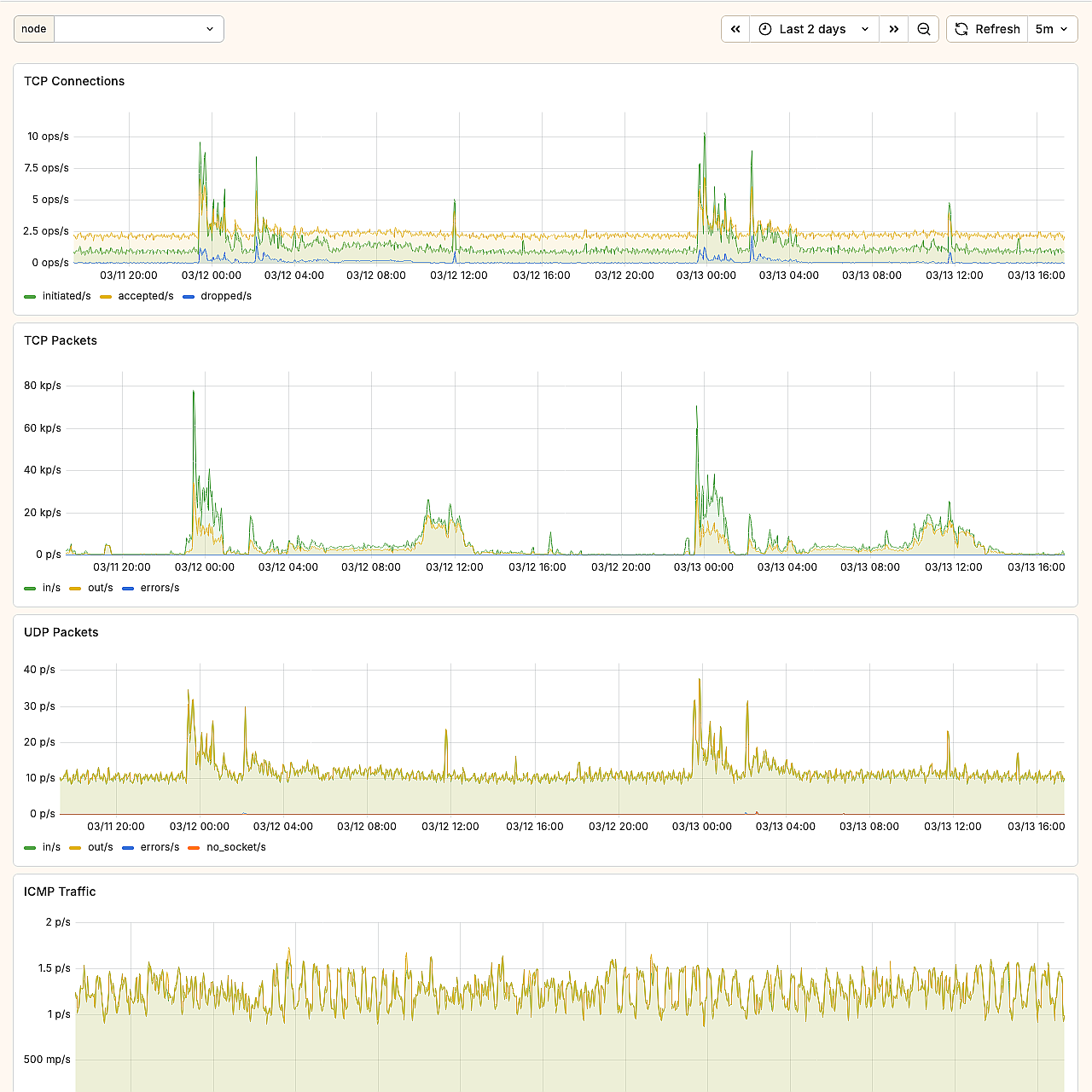The height and width of the screenshot is (1092, 1092).
Task: Toggle errors/s series in TCP Packets legend
Action: pos(160,588)
